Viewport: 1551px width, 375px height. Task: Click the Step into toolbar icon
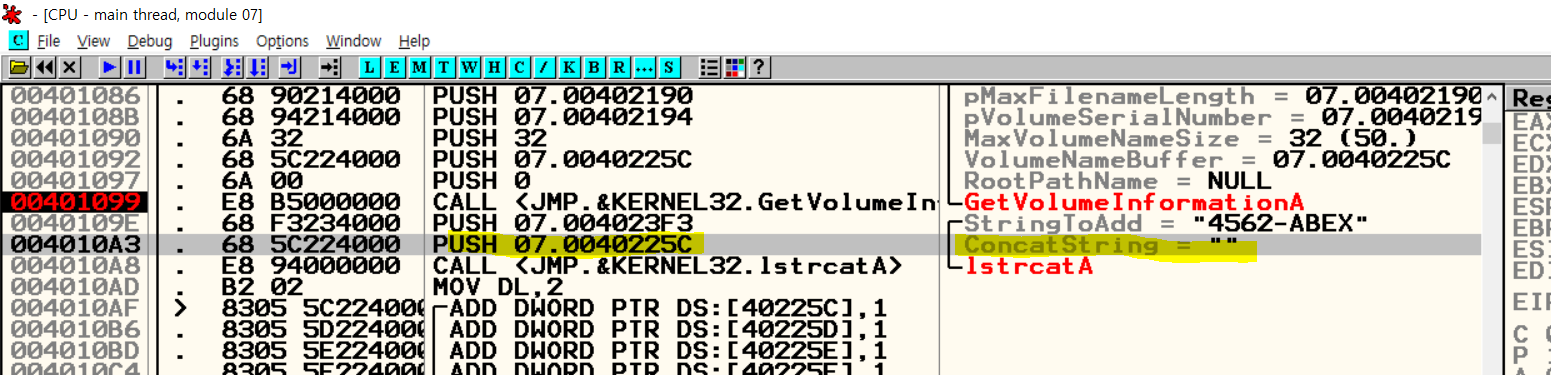tap(174, 68)
